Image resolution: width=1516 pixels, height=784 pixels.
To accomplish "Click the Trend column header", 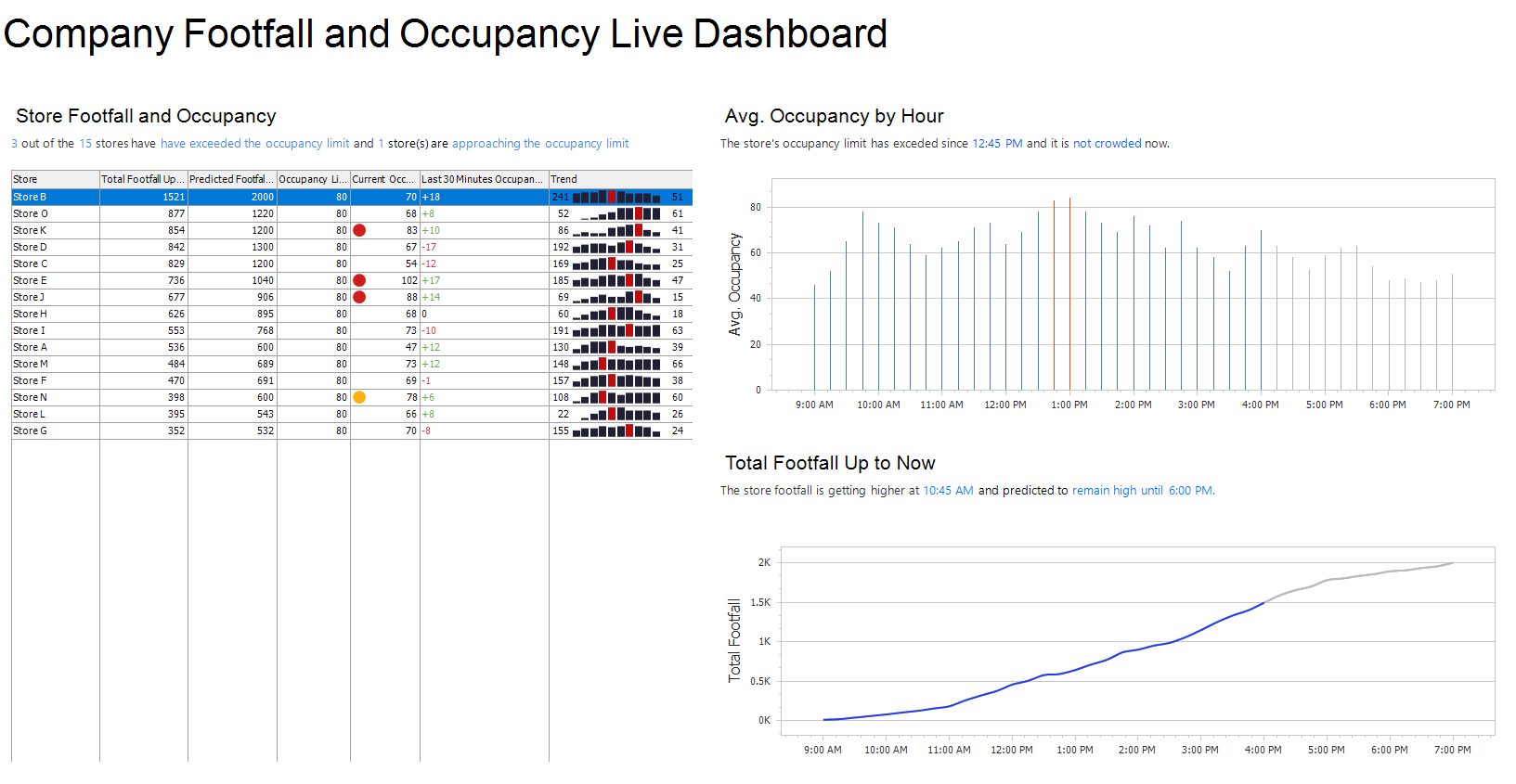I will [x=620, y=179].
